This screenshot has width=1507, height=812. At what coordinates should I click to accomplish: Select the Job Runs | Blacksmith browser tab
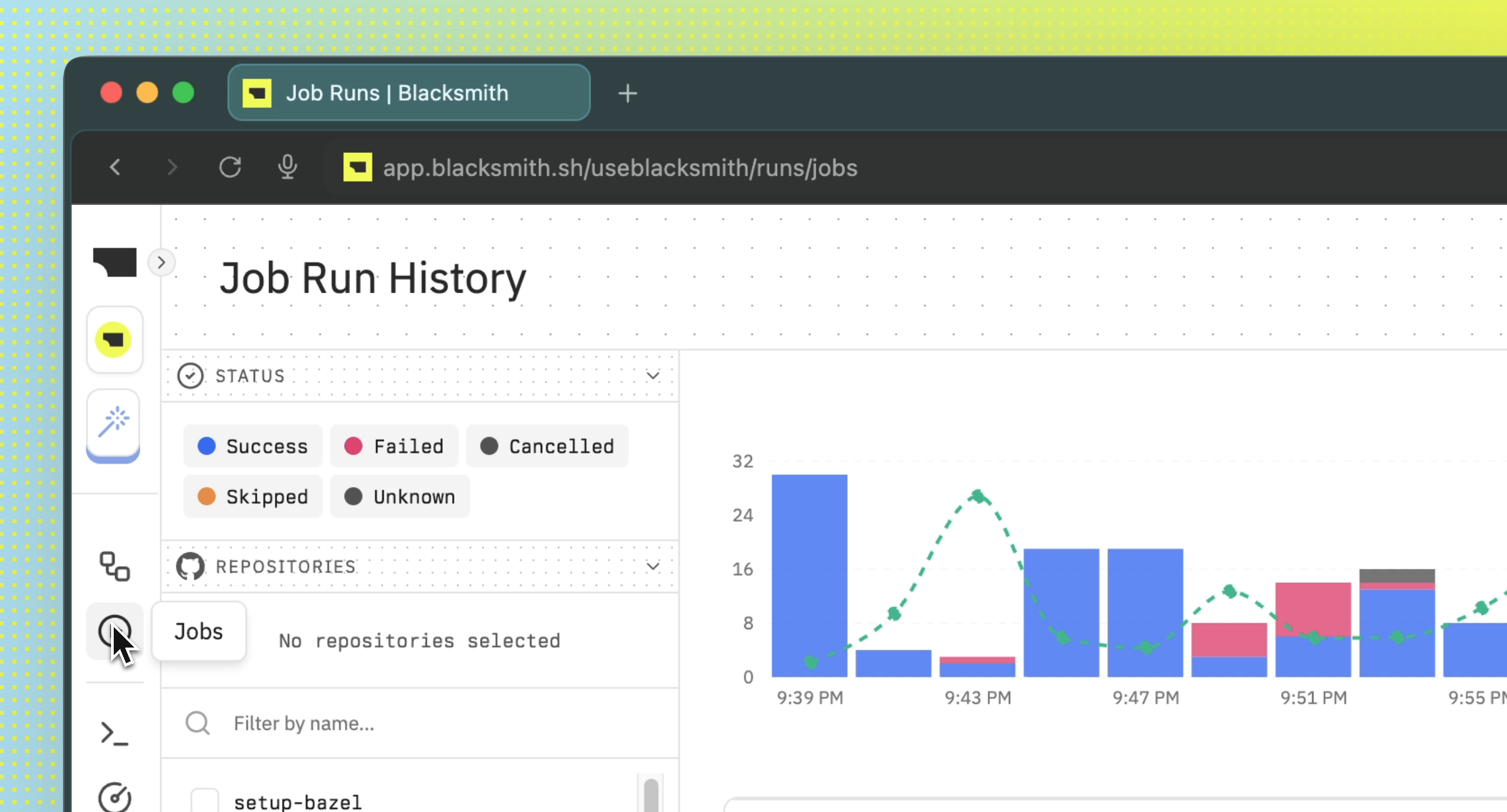pos(409,93)
